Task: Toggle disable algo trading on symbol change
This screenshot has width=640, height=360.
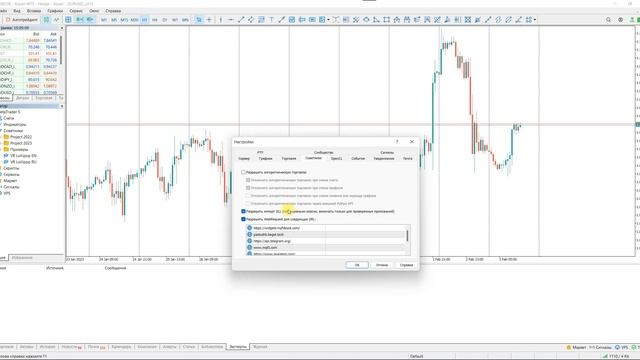Action: coord(248,196)
